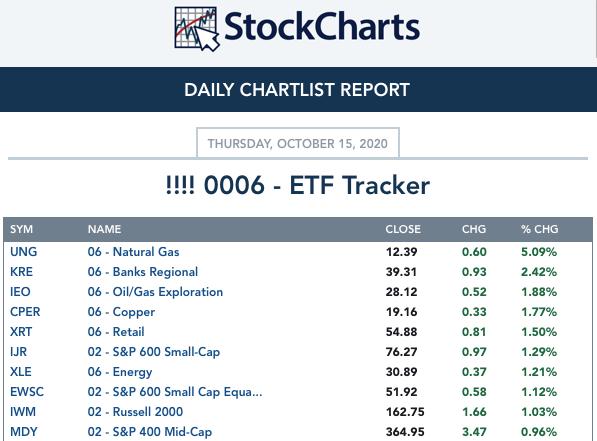The height and width of the screenshot is (441, 597).
Task: Click the CLOSE column header
Action: click(403, 229)
